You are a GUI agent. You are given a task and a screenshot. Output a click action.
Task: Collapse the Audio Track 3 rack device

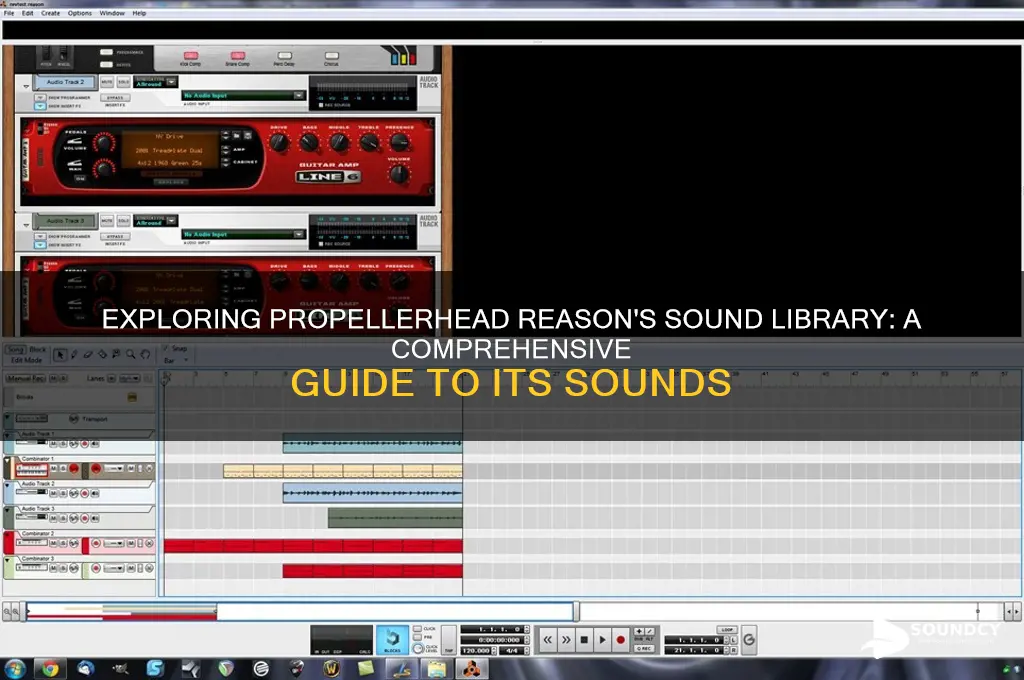tap(26, 225)
